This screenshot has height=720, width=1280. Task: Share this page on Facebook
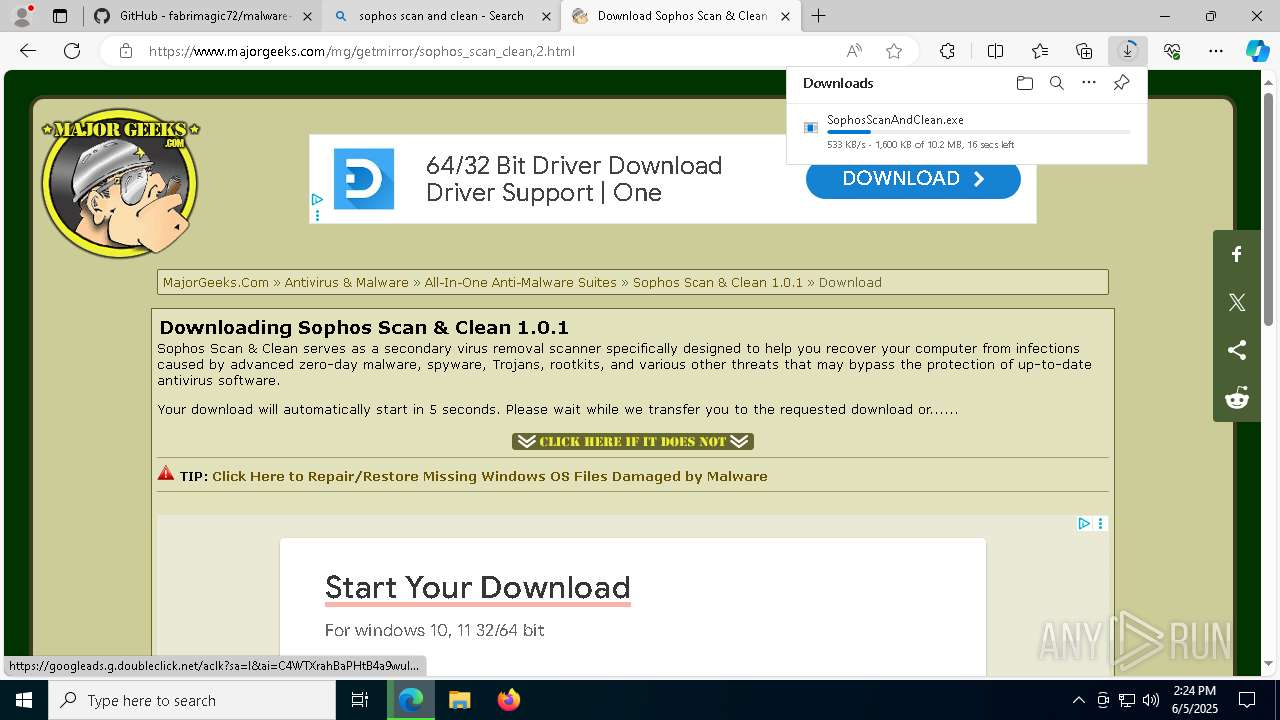tap(1237, 254)
